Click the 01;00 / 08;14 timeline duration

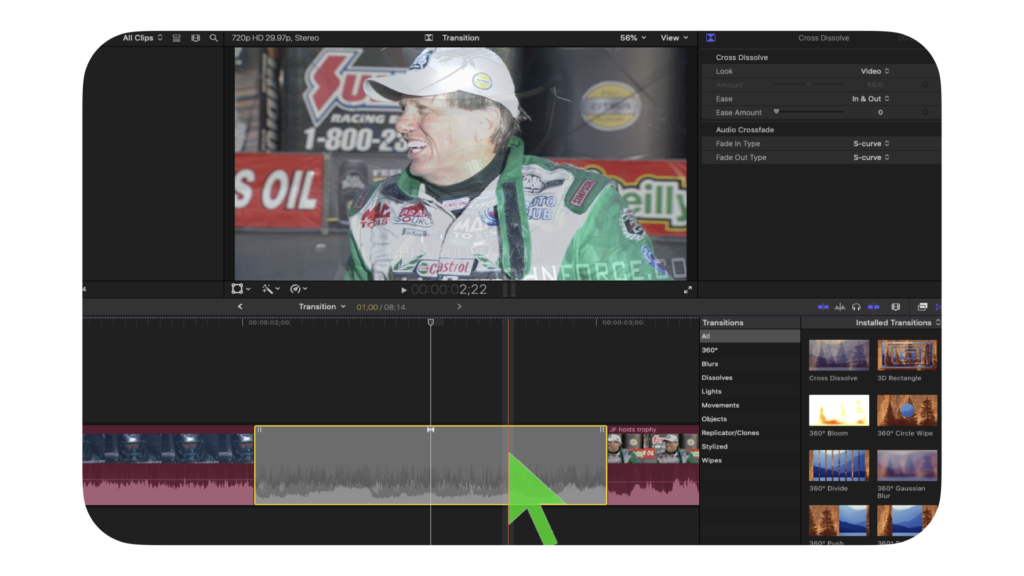point(381,307)
